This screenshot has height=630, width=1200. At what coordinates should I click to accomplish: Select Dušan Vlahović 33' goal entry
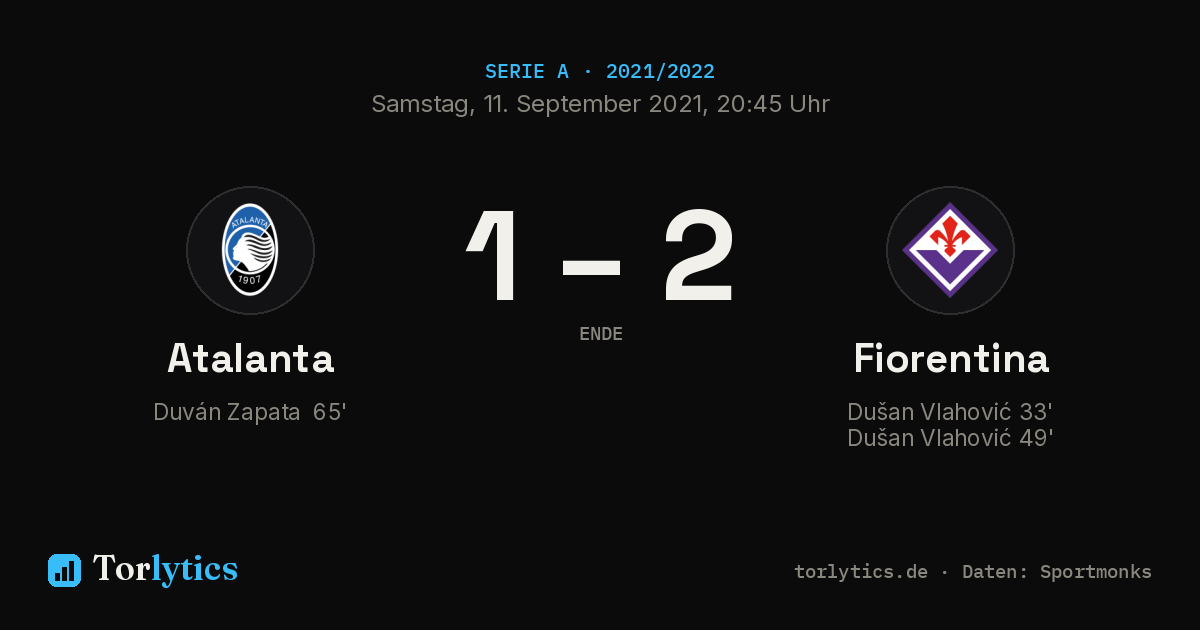pos(950,412)
